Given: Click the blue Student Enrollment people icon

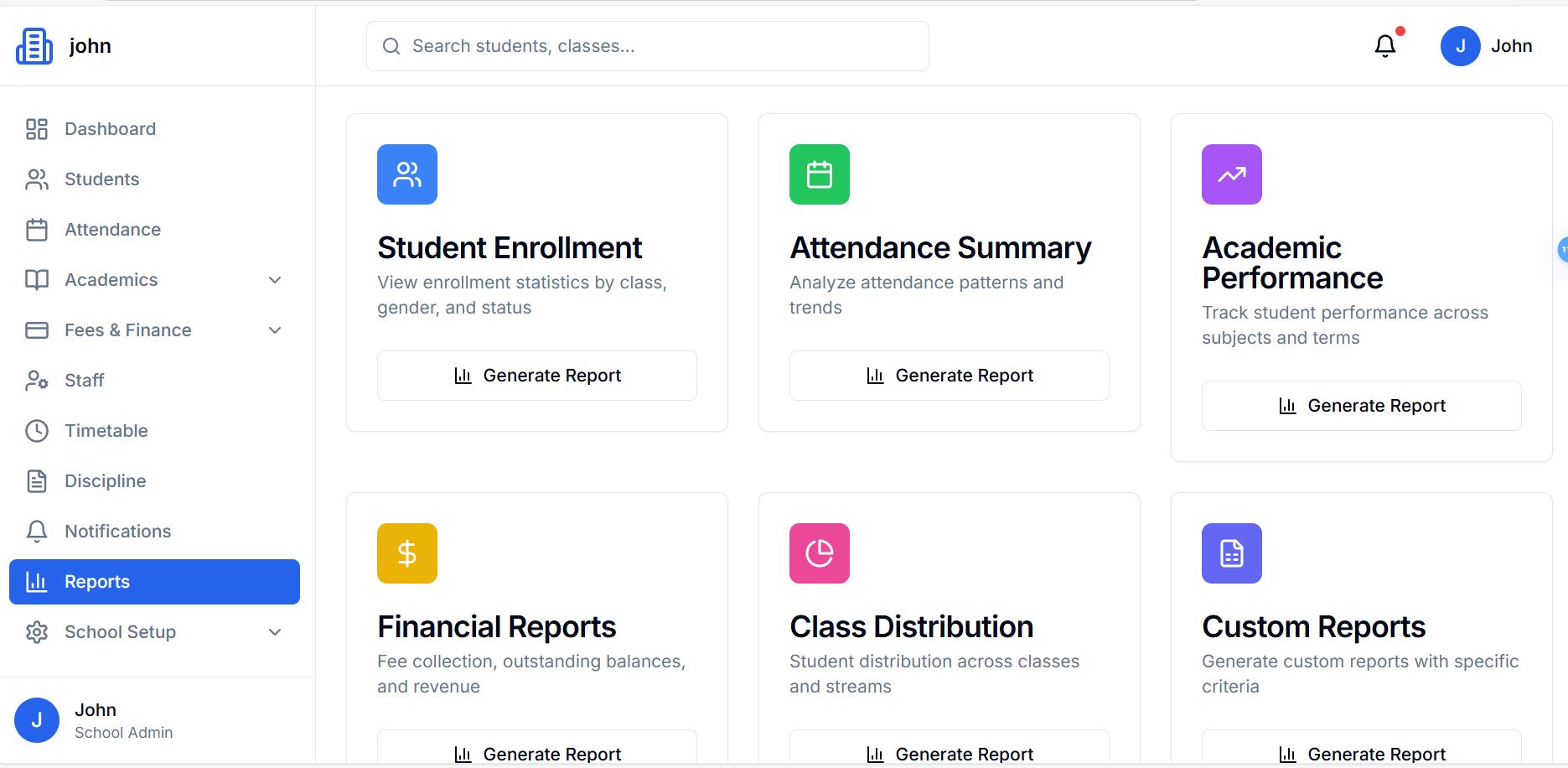Looking at the screenshot, I should pyautogui.click(x=407, y=174).
